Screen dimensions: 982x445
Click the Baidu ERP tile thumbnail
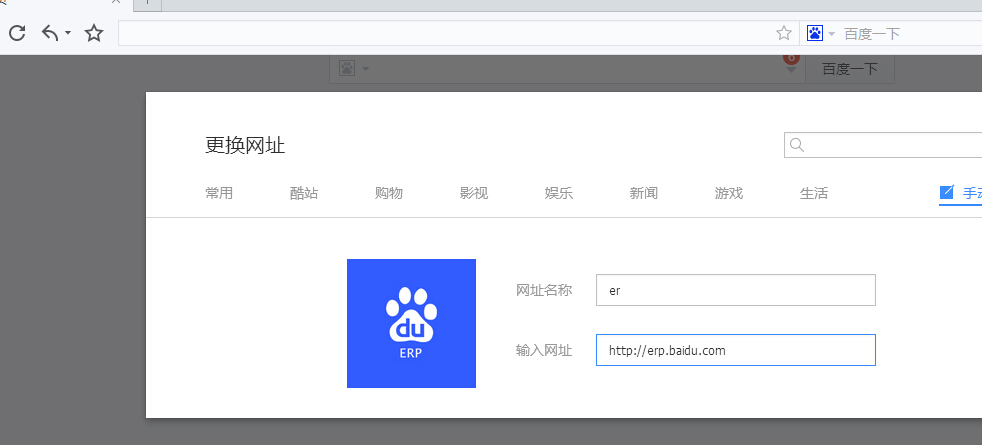pos(411,324)
